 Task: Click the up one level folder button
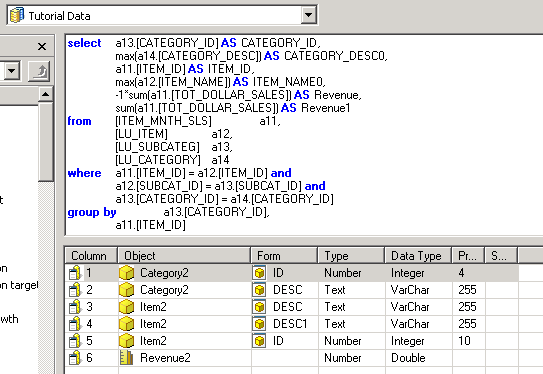click(39, 71)
